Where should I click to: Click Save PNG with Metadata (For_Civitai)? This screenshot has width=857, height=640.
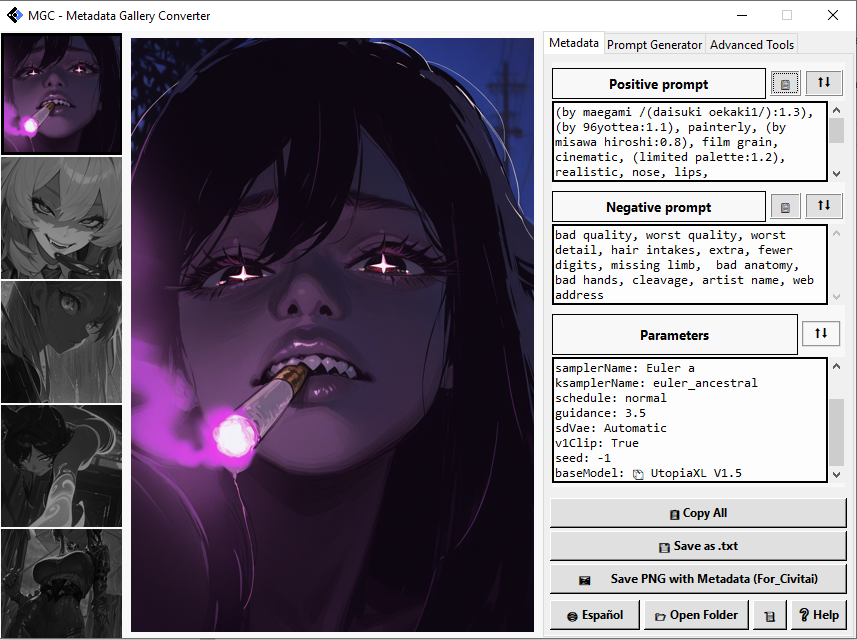coord(698,579)
